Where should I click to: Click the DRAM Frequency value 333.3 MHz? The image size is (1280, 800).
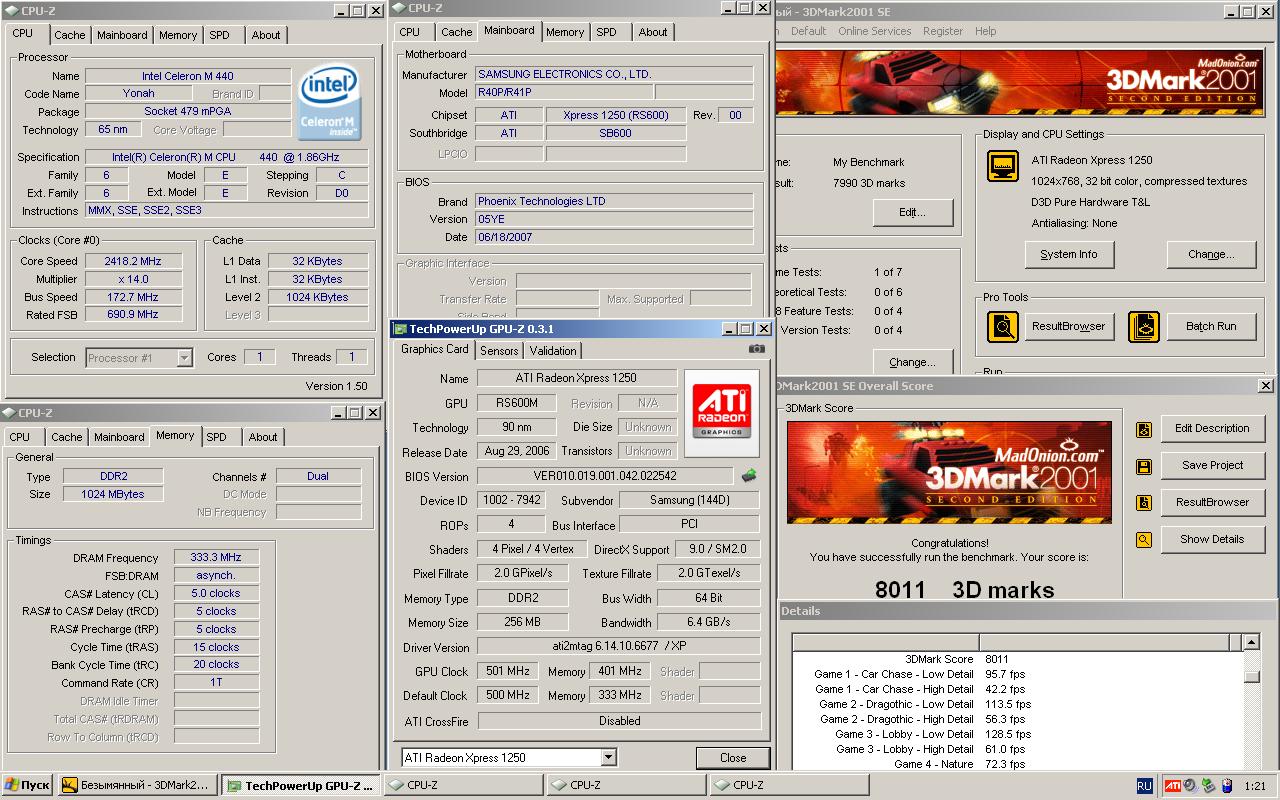216,558
